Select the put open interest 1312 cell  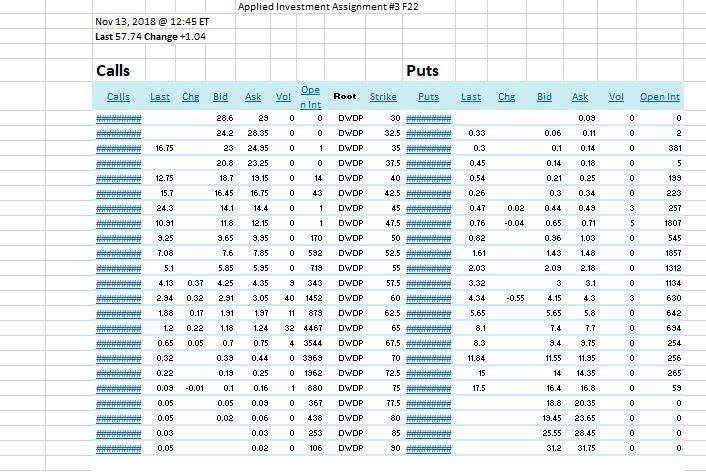pyautogui.click(x=673, y=268)
